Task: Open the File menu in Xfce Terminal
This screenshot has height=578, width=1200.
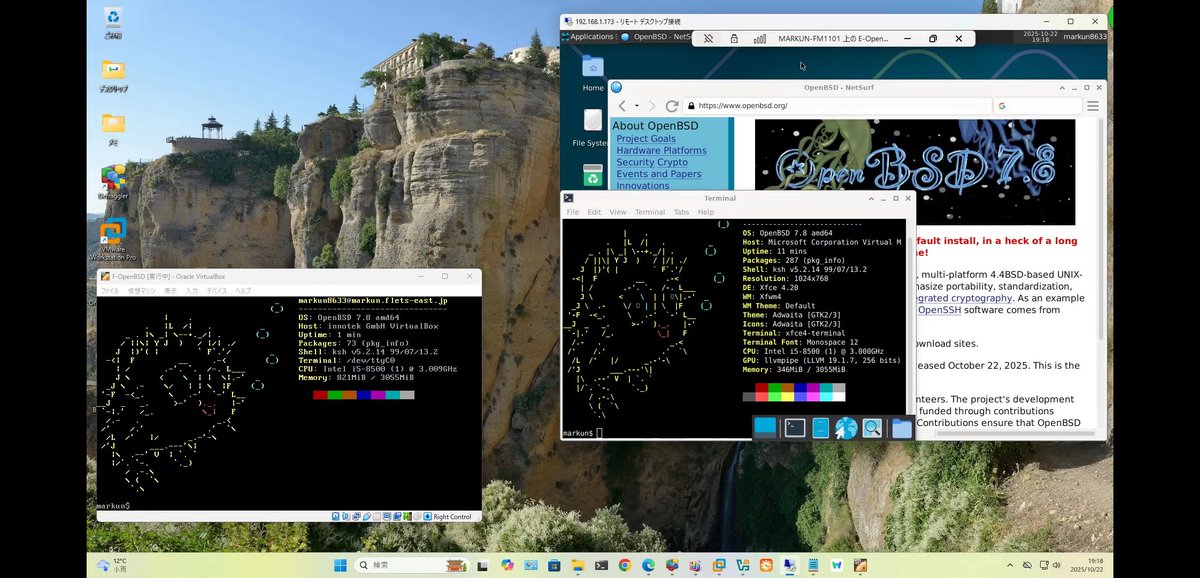Action: point(573,212)
